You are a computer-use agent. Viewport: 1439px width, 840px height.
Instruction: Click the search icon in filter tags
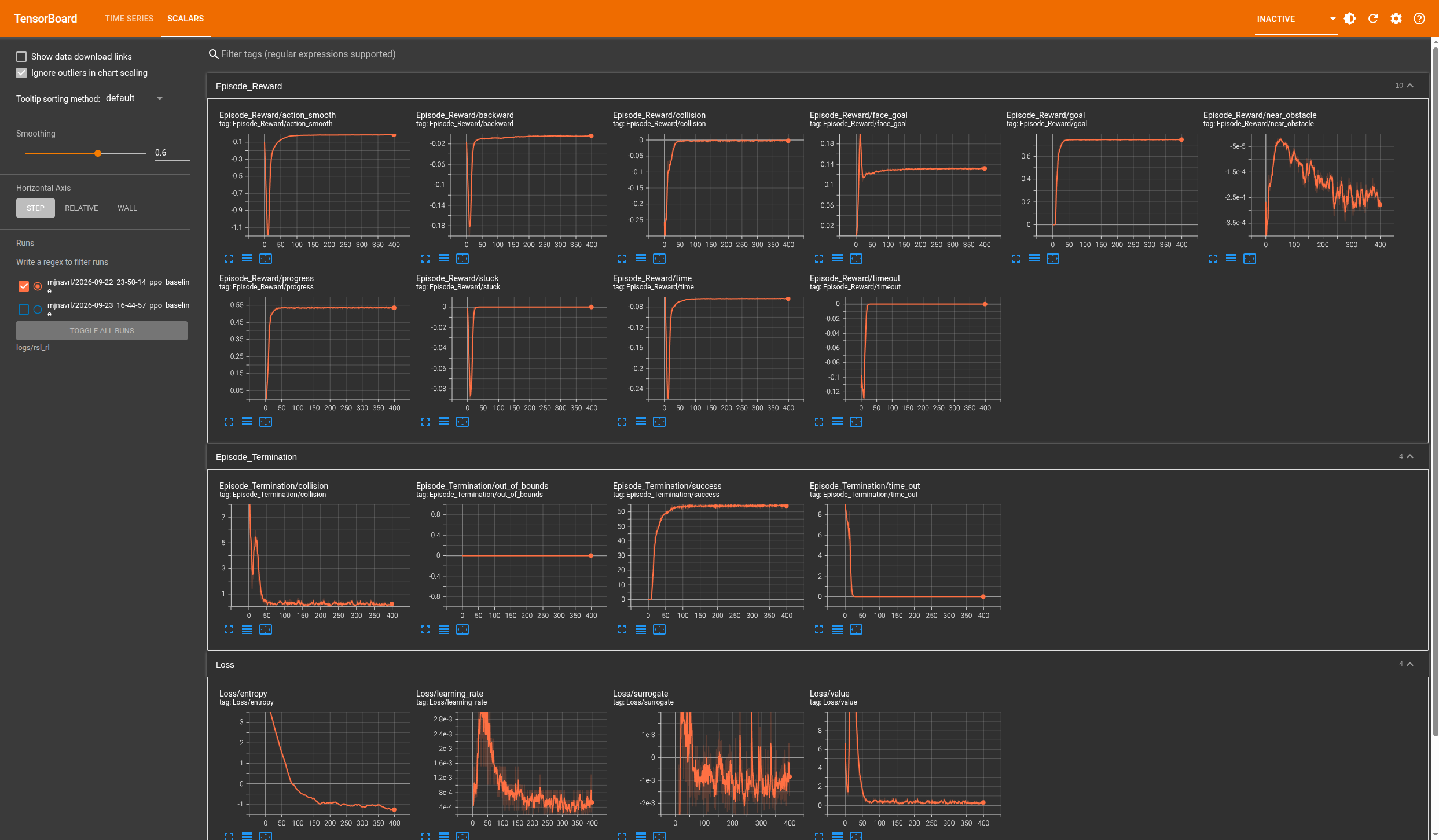(214, 54)
